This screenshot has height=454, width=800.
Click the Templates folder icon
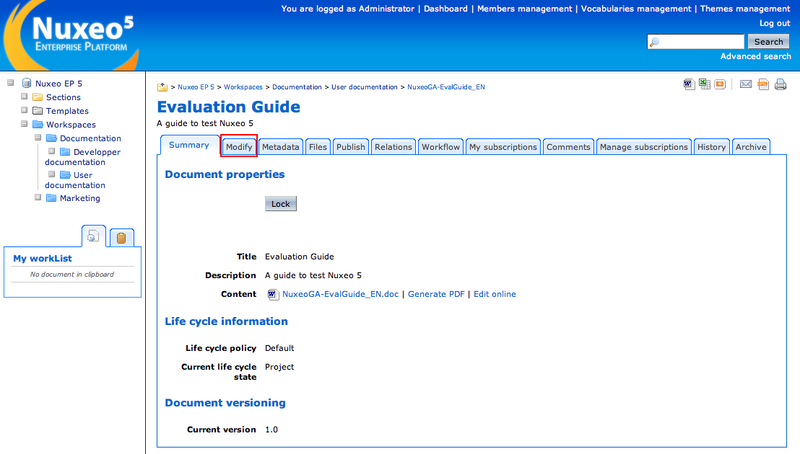point(37,111)
